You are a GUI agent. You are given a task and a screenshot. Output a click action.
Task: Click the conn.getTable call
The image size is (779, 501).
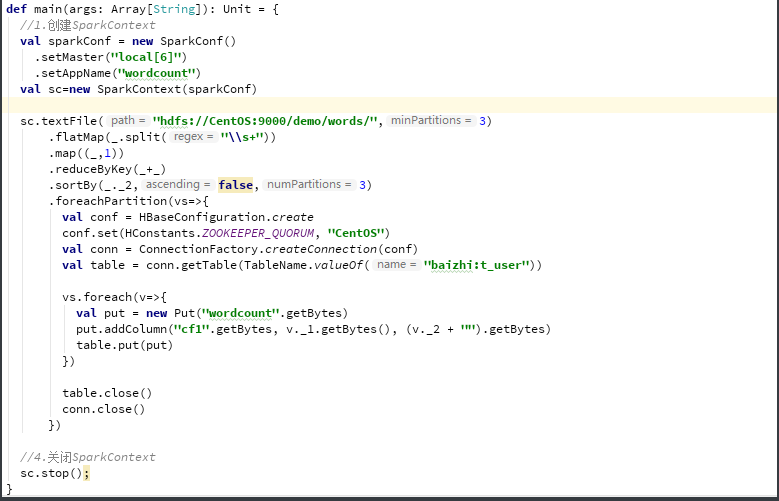click(x=194, y=265)
